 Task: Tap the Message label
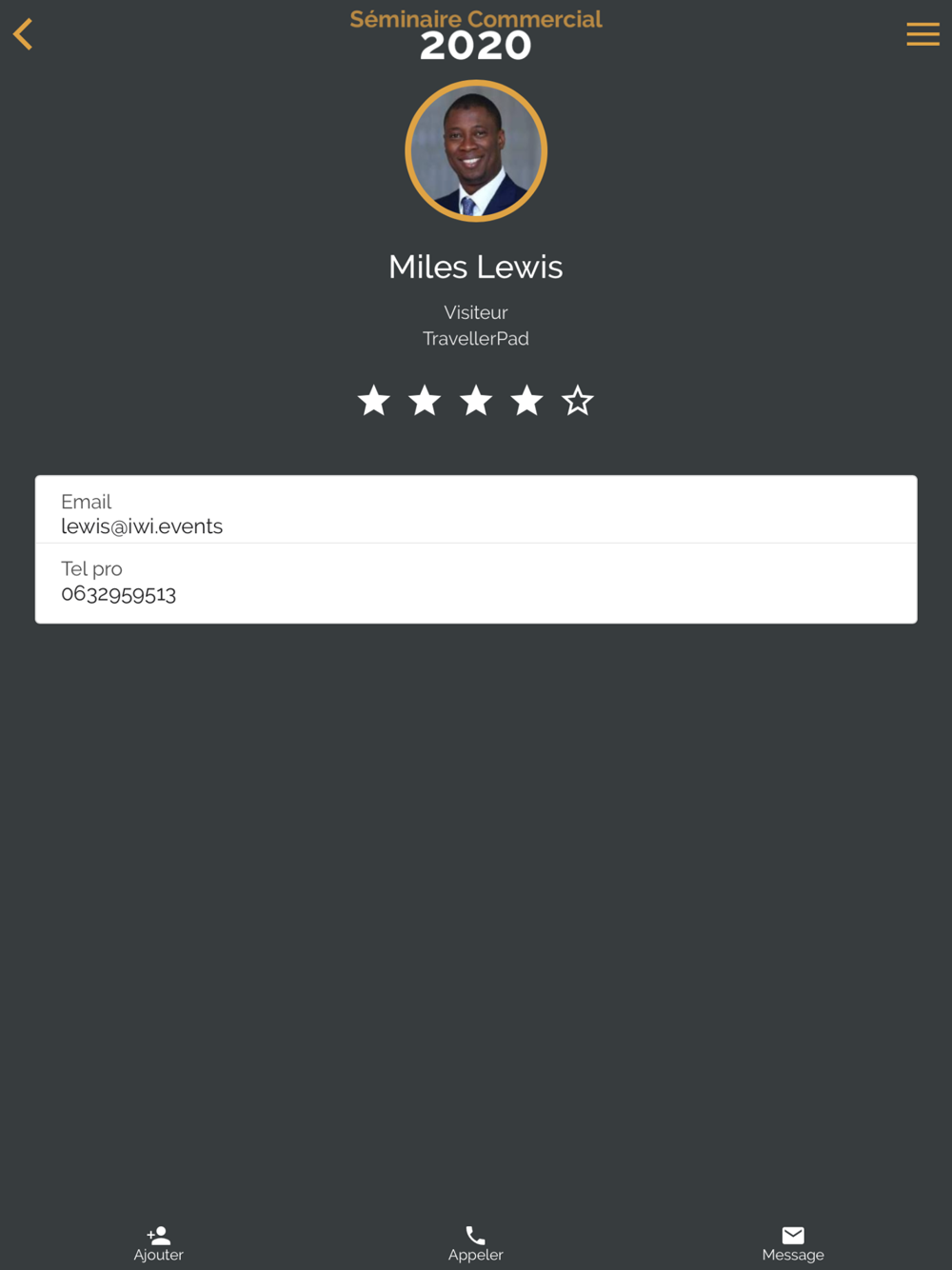point(793,1255)
